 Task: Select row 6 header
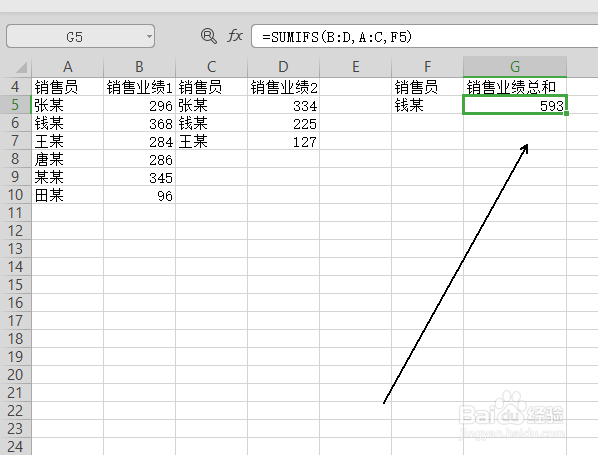[x=15, y=122]
